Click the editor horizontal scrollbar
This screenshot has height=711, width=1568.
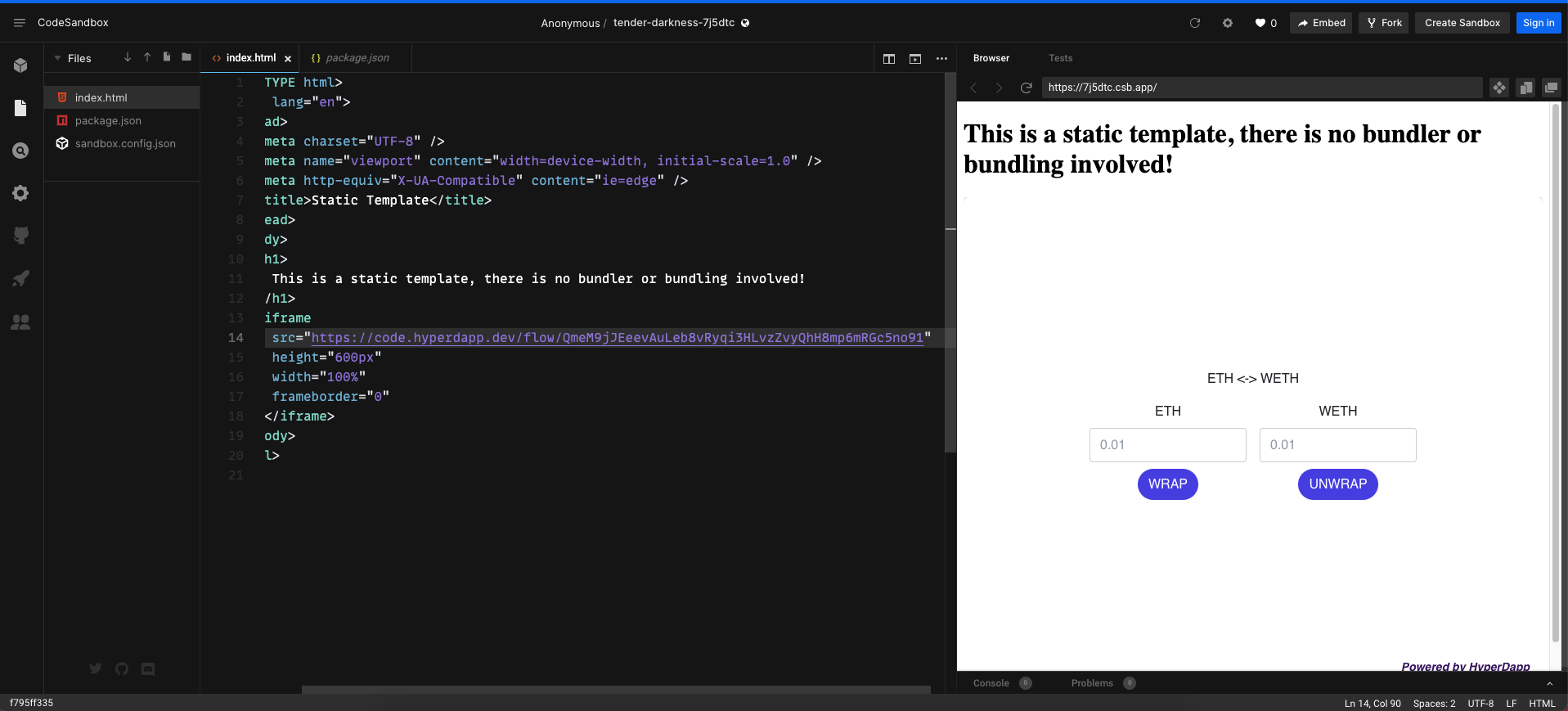[x=616, y=690]
